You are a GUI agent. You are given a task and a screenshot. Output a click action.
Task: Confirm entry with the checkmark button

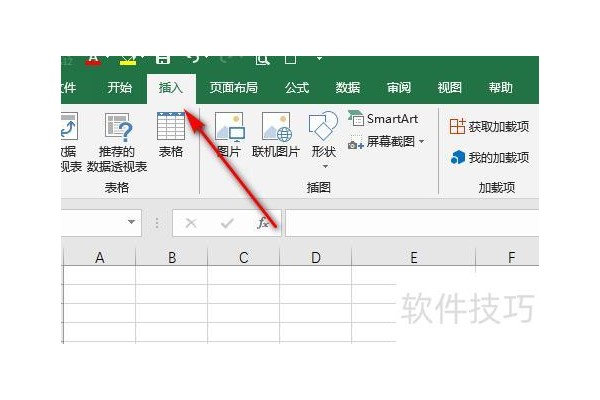(x=227, y=222)
